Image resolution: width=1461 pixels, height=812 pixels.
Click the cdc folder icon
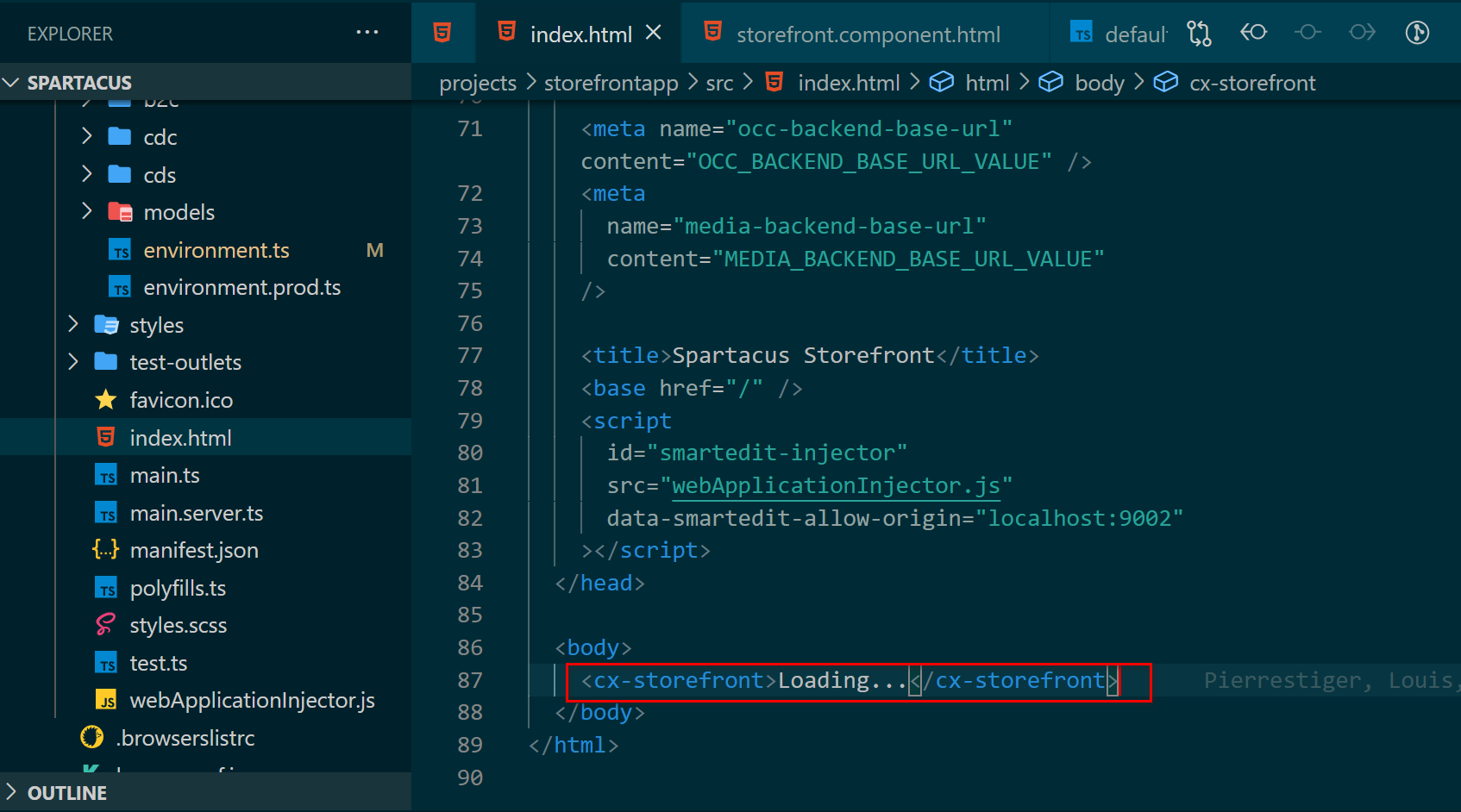coord(120,136)
